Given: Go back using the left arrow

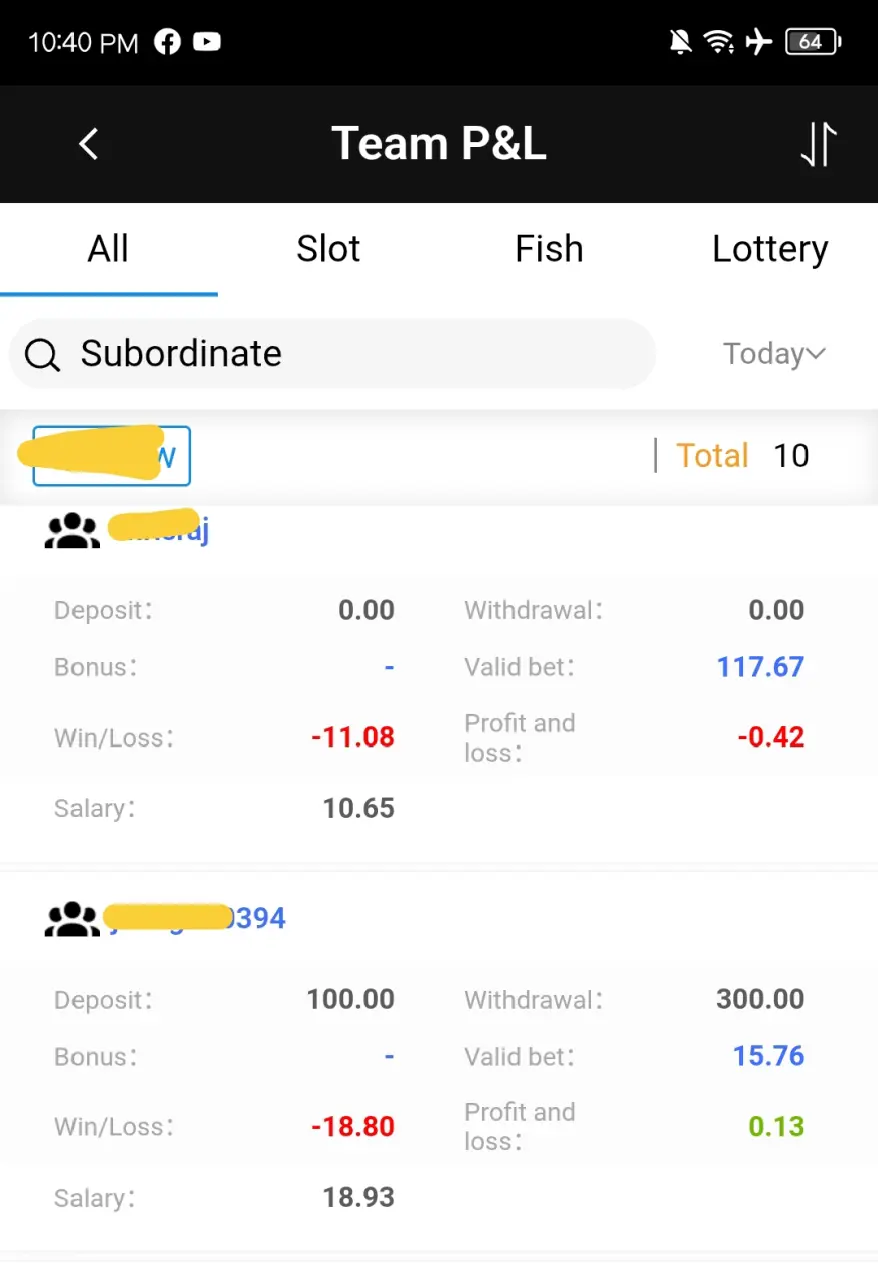Looking at the screenshot, I should (x=89, y=144).
